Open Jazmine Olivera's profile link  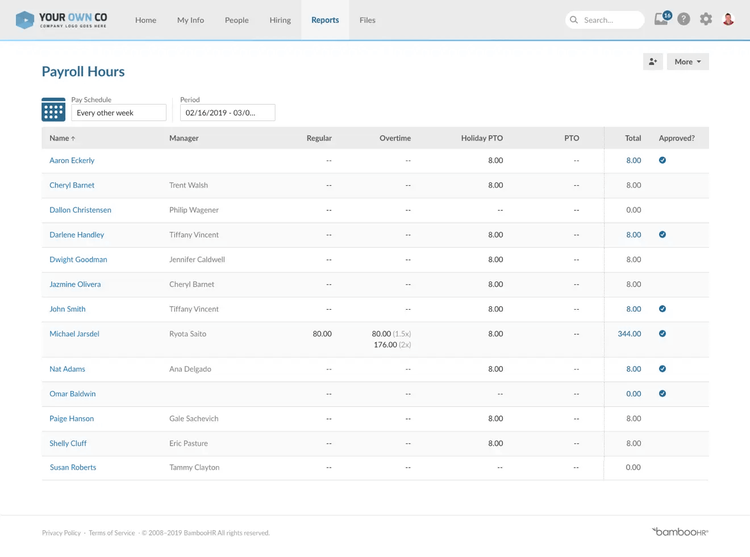pyautogui.click(x=75, y=284)
